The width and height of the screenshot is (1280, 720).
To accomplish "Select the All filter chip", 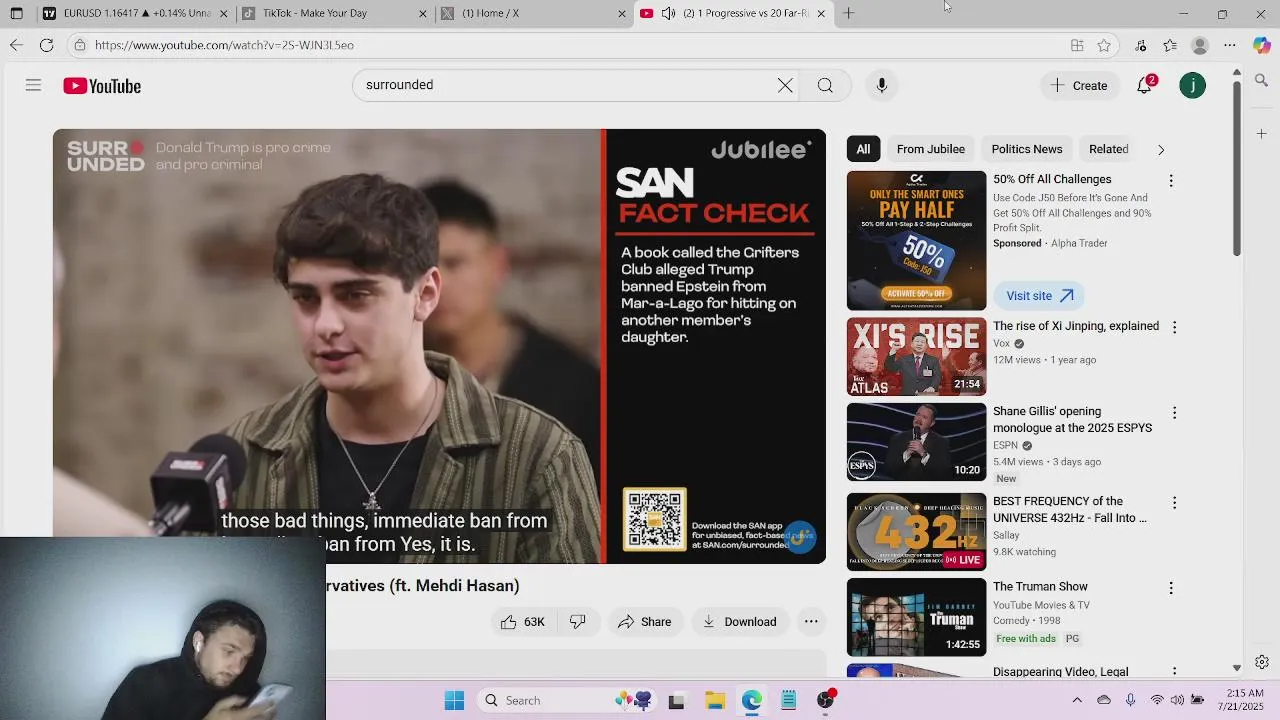I will click(x=863, y=149).
